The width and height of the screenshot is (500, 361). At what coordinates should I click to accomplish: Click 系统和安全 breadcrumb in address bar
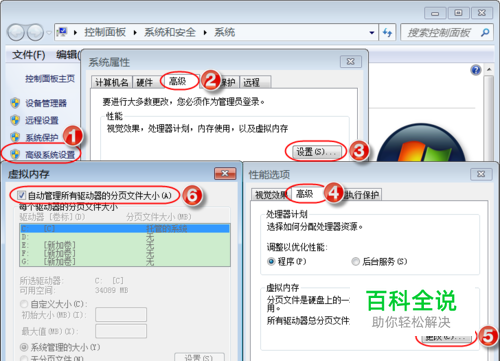click(x=170, y=32)
